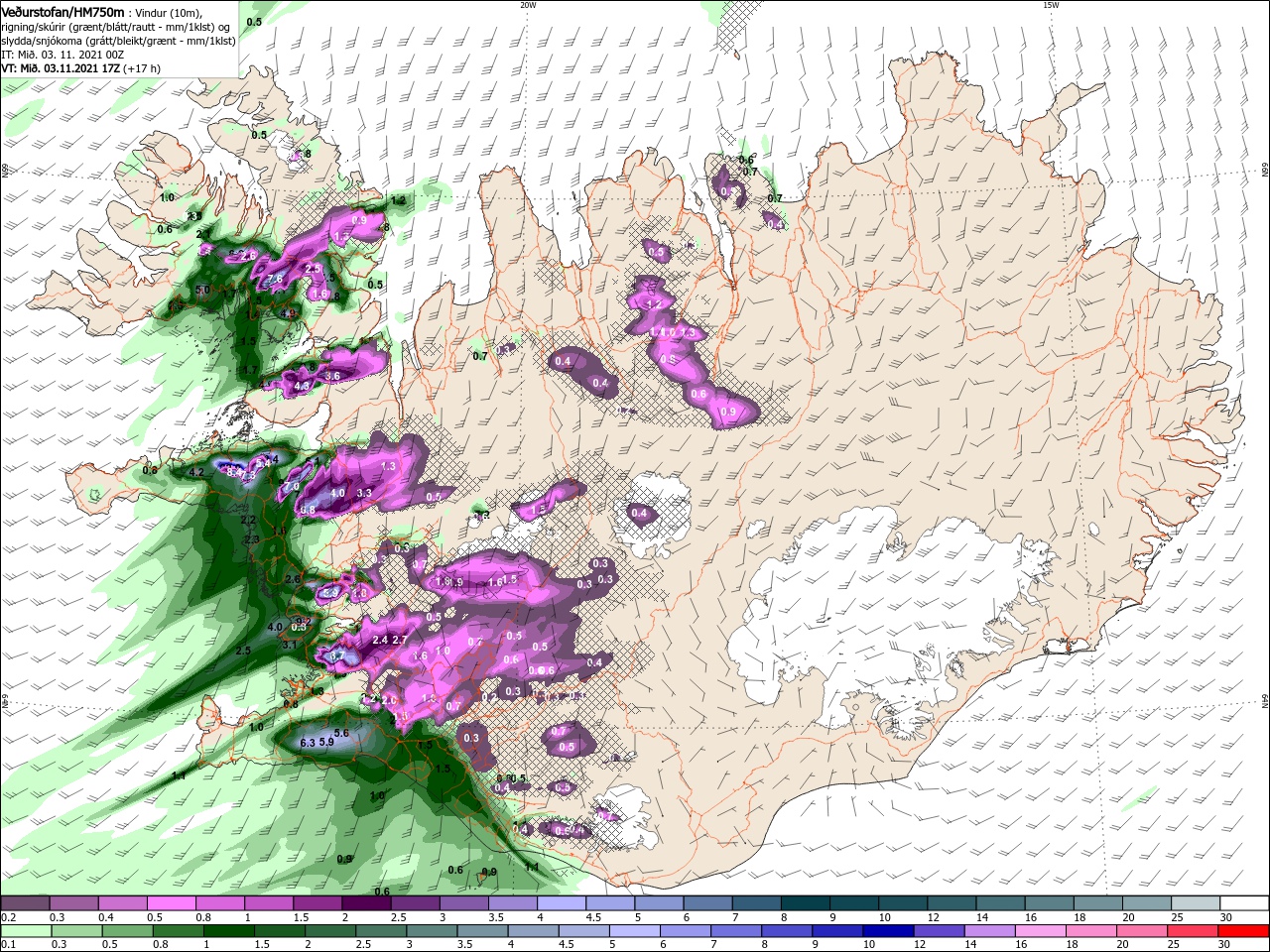Screen dimensions: 1270x952
Task: Click the 3.1 rainfall value on the map
Action: pos(290,645)
